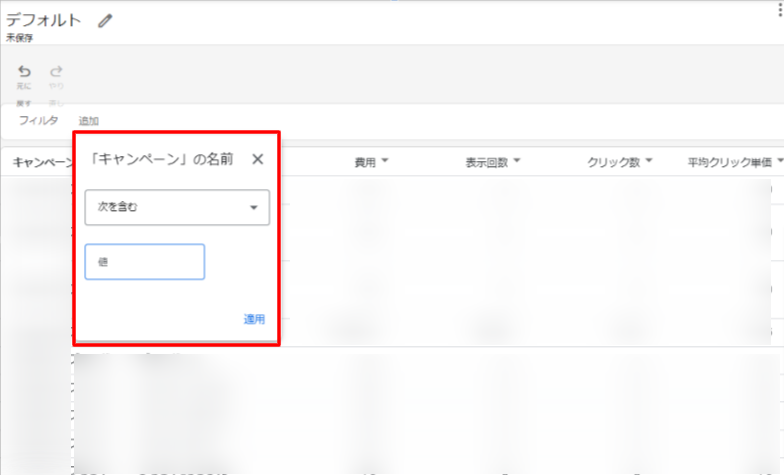Image resolution: width=784 pixels, height=475 pixels.
Task: Click the redo arrow icon
Action: pos(57,72)
